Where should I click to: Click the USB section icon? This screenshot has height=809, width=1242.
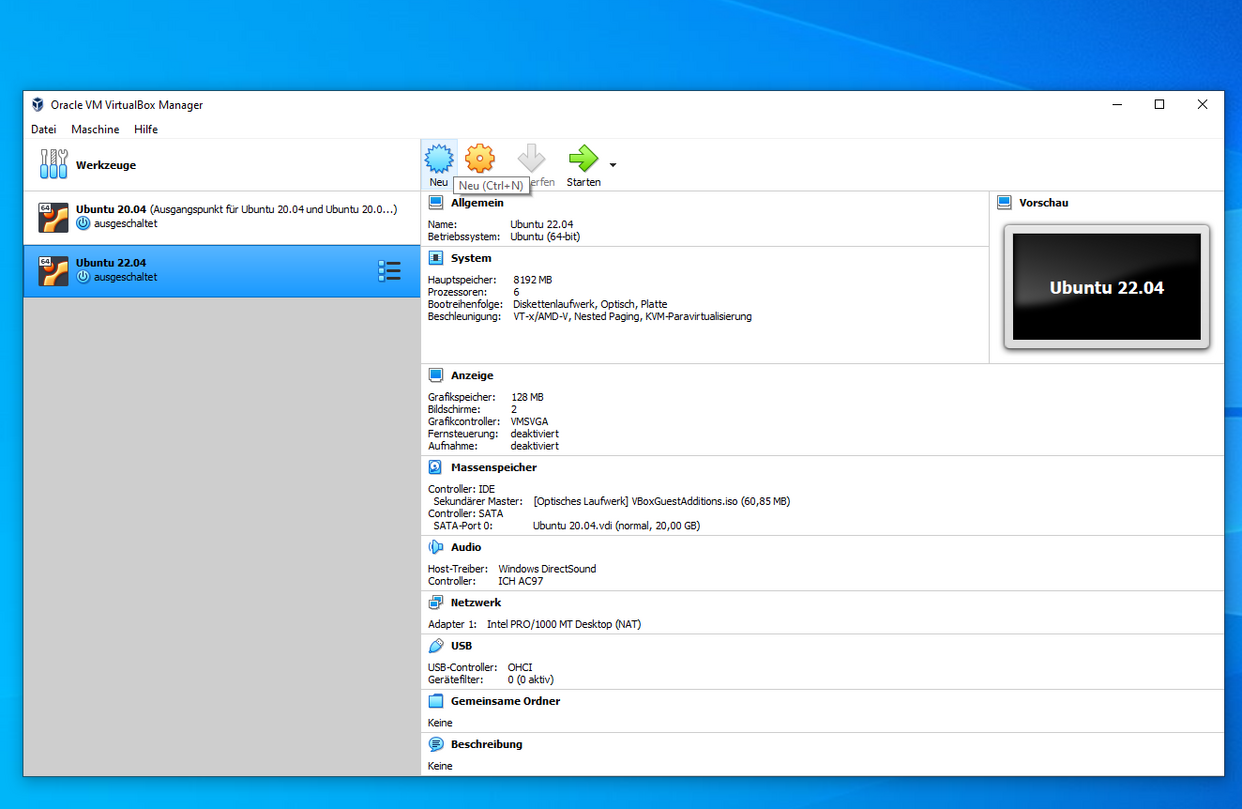[x=436, y=646]
